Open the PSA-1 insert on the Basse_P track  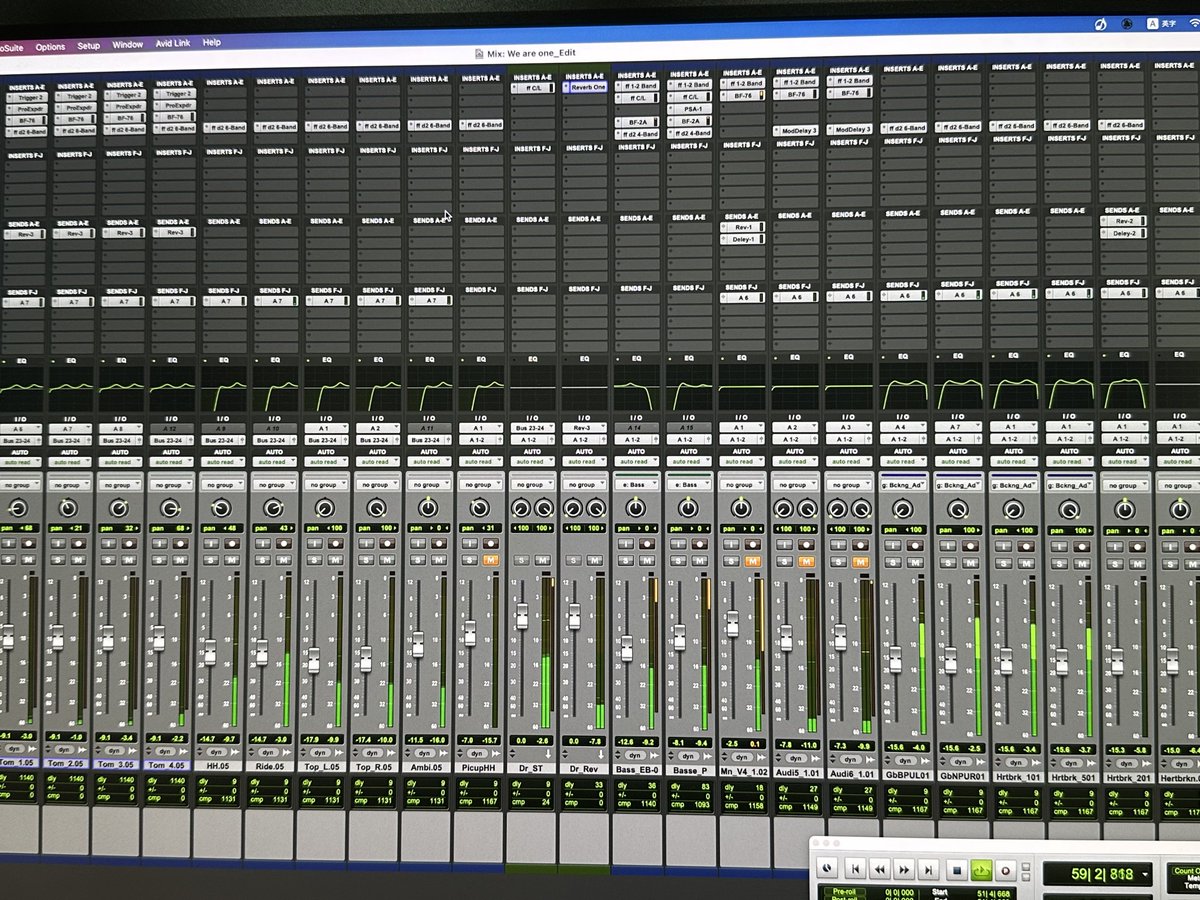pyautogui.click(x=689, y=109)
